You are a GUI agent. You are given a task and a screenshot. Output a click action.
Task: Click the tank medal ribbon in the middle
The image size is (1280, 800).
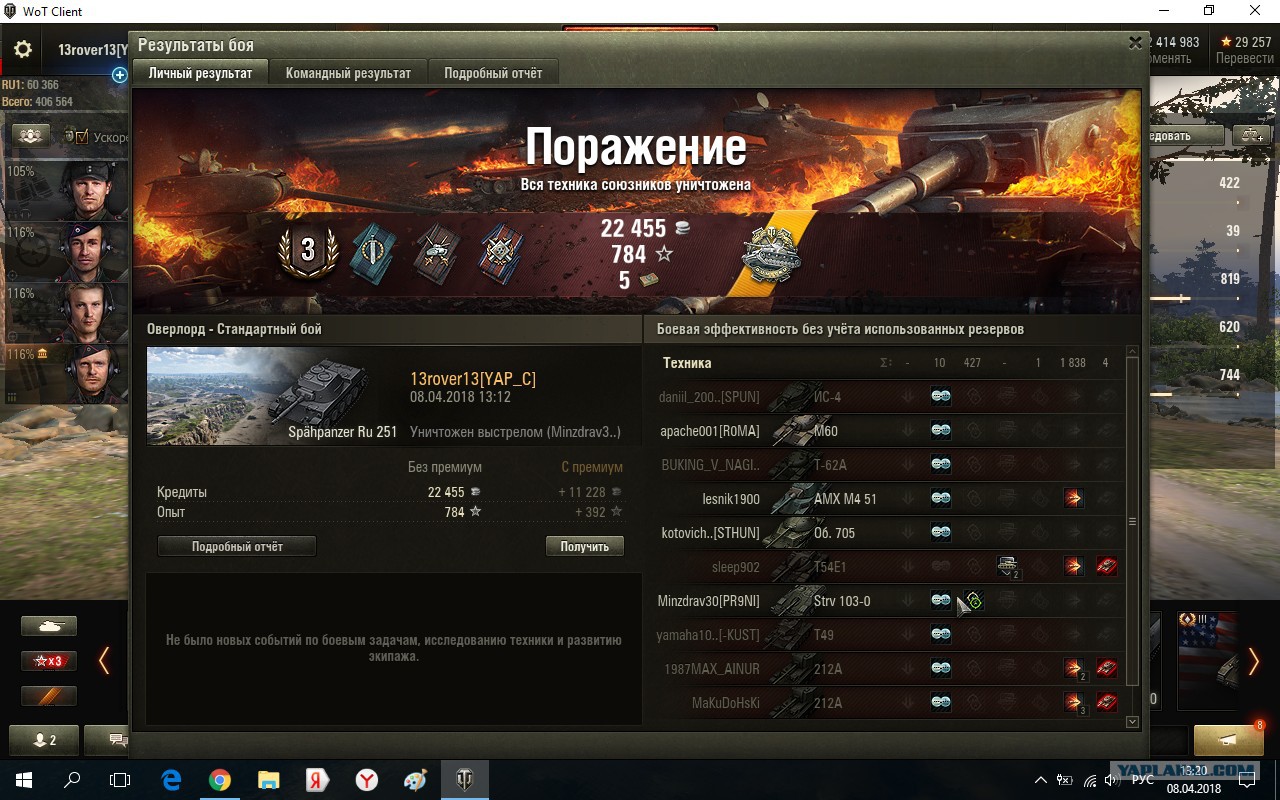tap(437, 254)
